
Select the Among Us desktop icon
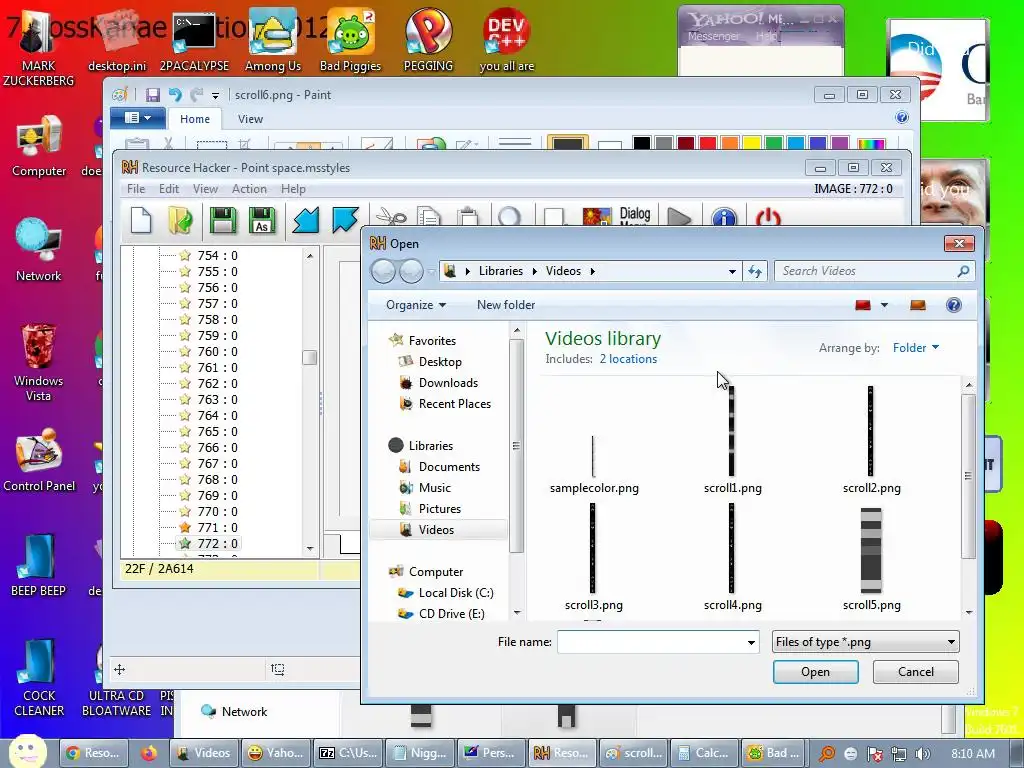(x=273, y=40)
